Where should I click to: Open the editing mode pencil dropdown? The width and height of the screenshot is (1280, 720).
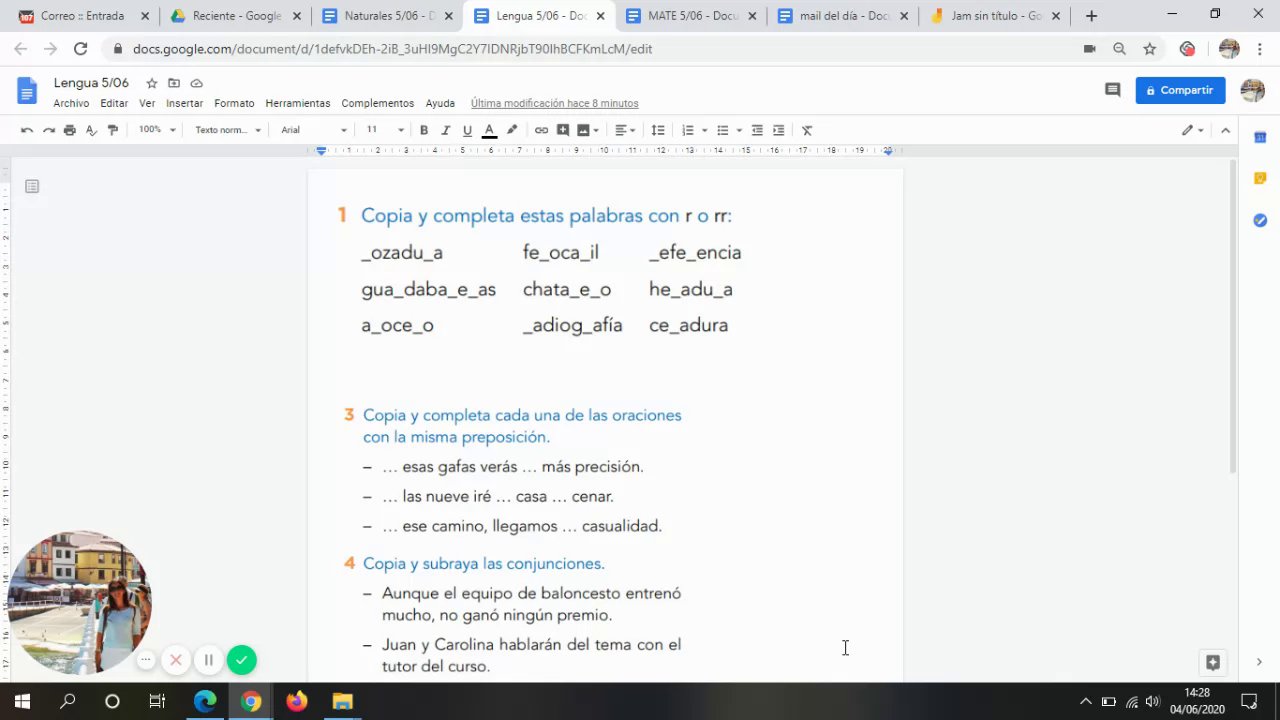[x=1193, y=130]
